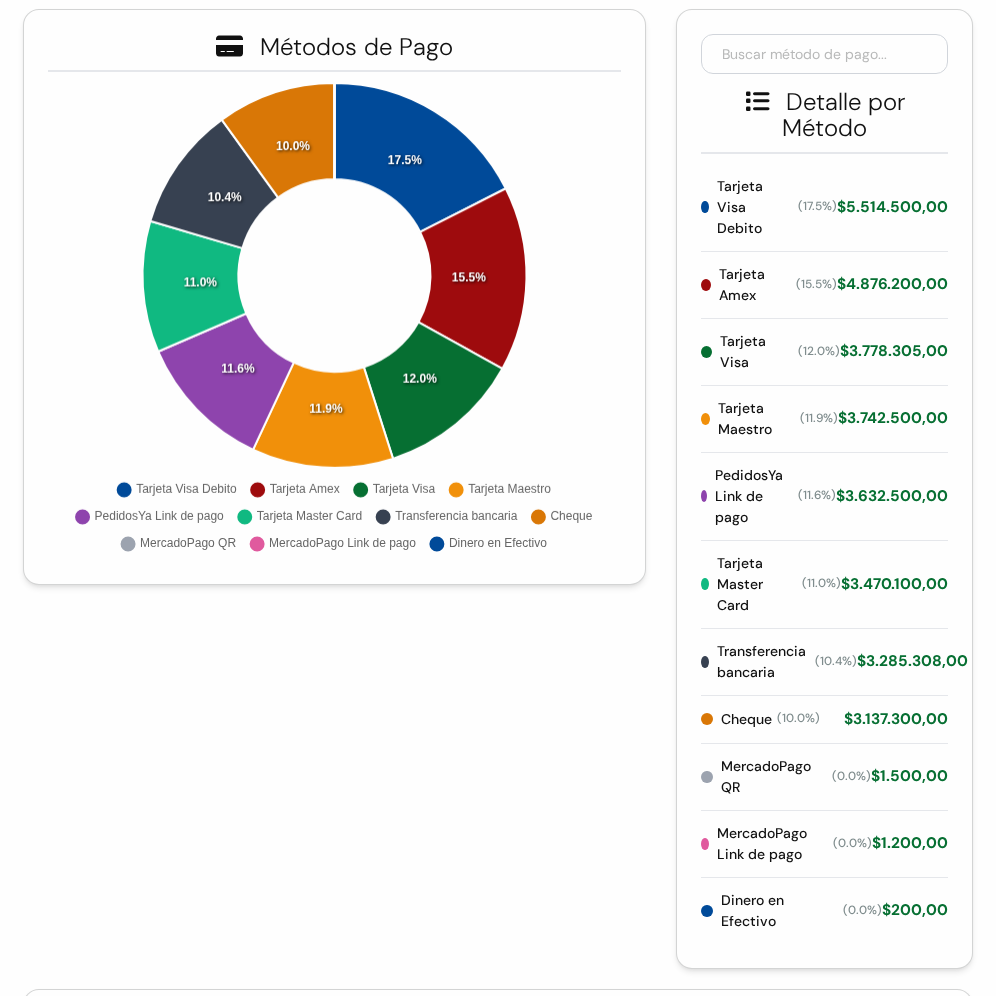Click the amount $3.285.308,00
The width and height of the screenshot is (996, 996).
(912, 661)
